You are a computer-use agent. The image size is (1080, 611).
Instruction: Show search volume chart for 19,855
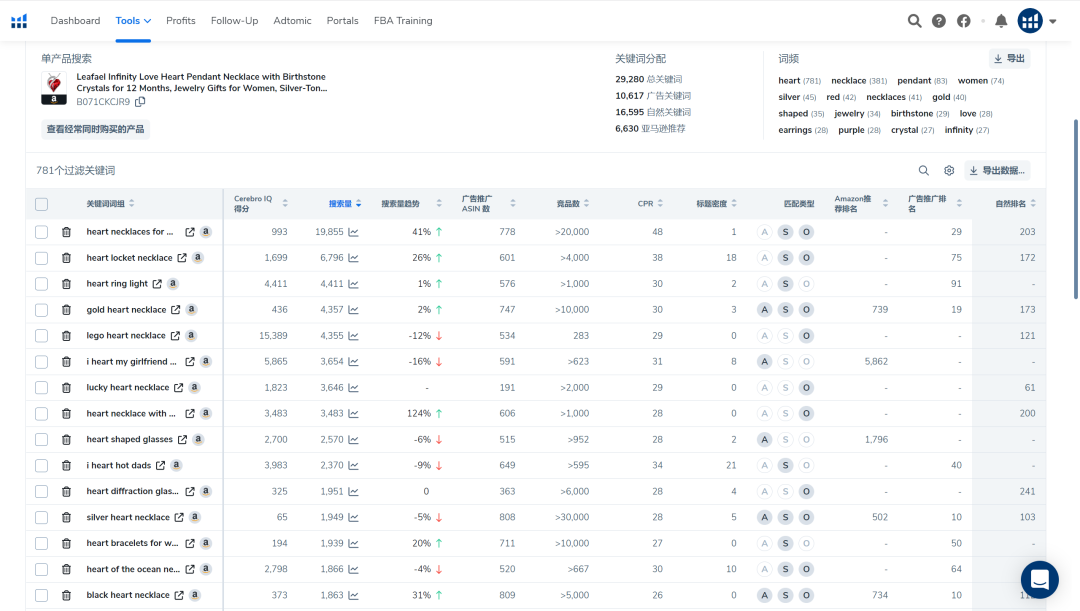(x=353, y=232)
